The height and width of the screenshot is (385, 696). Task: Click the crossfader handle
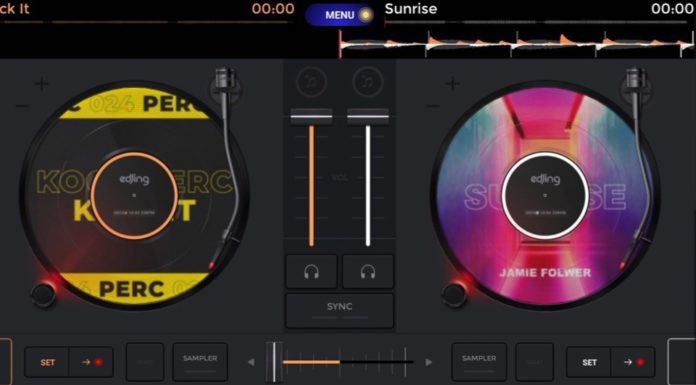point(274,362)
